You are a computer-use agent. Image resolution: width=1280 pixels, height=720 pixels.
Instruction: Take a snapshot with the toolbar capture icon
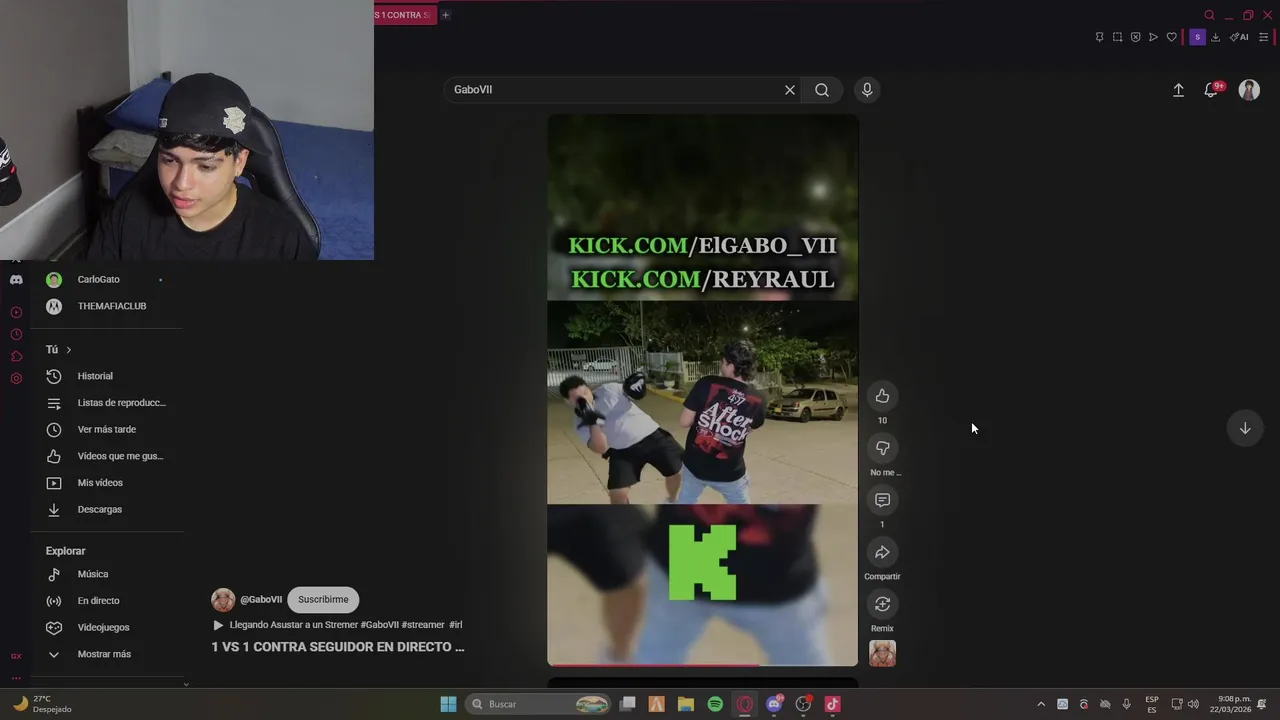(x=1117, y=37)
